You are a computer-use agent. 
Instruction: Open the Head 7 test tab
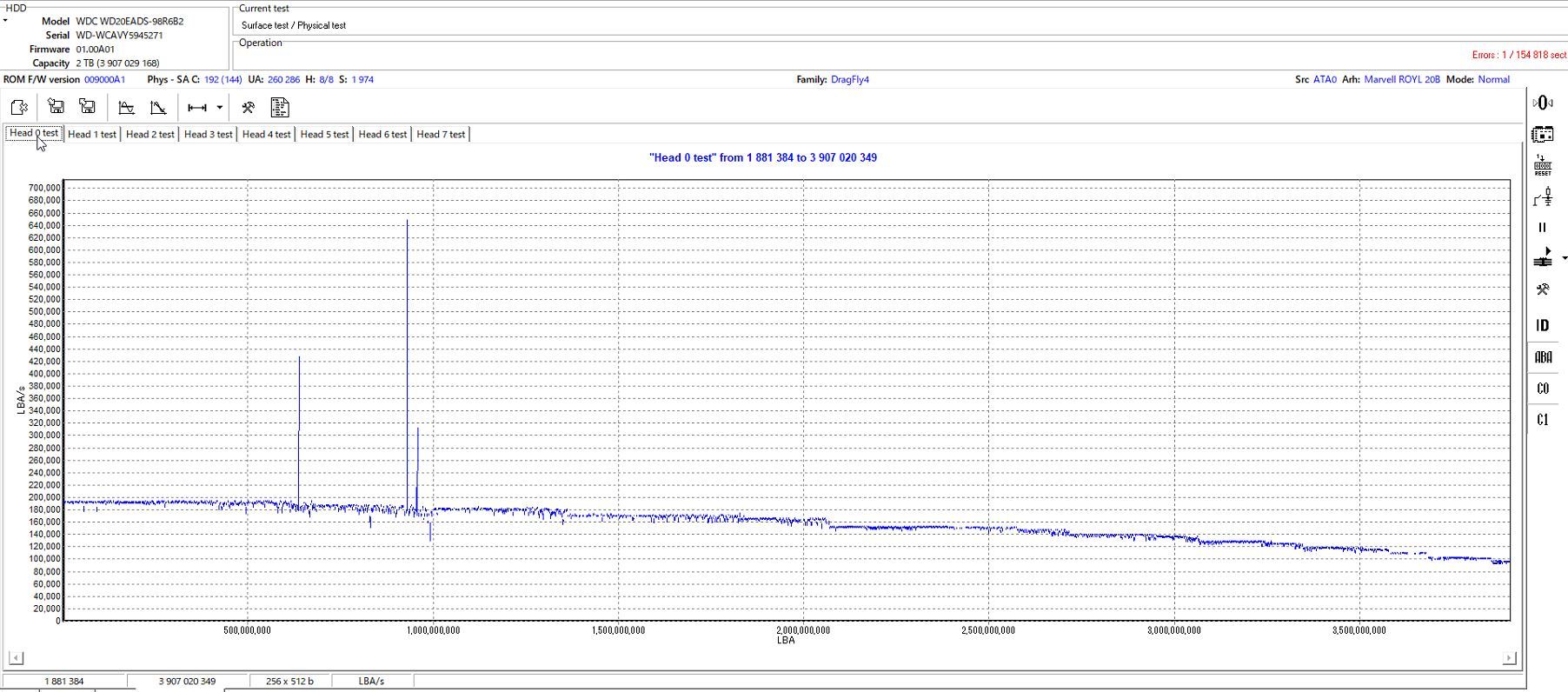441,134
